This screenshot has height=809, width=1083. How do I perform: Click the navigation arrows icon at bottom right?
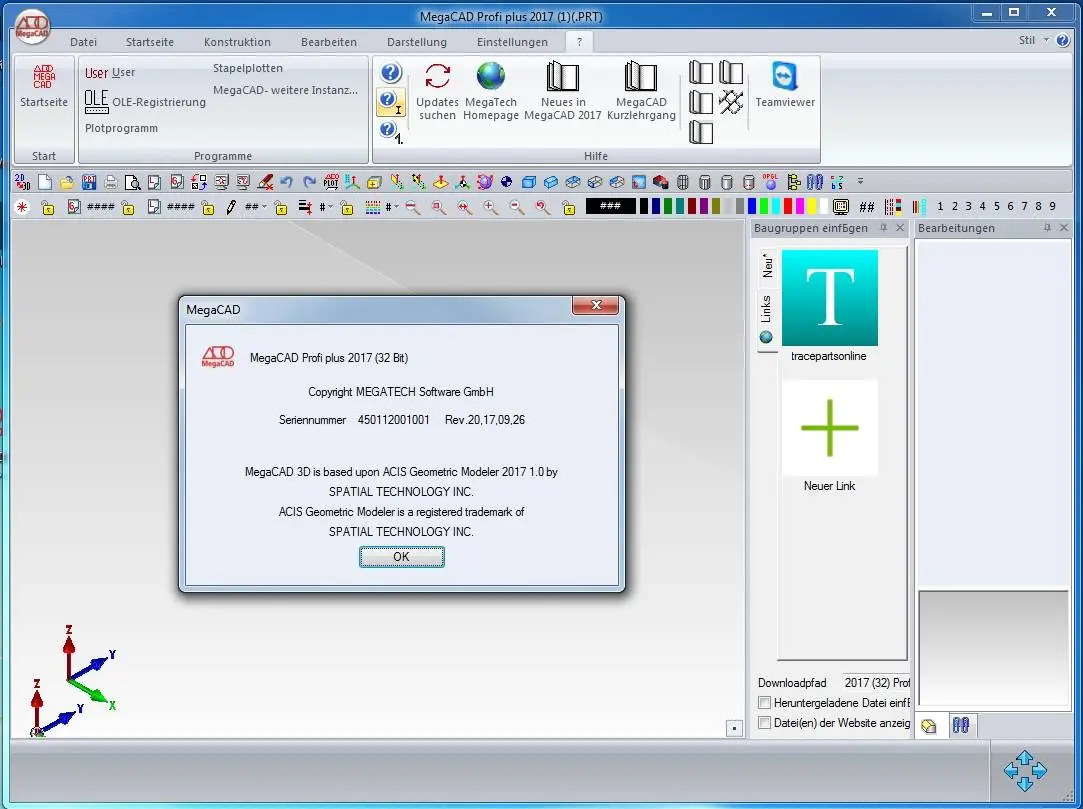click(x=1025, y=770)
